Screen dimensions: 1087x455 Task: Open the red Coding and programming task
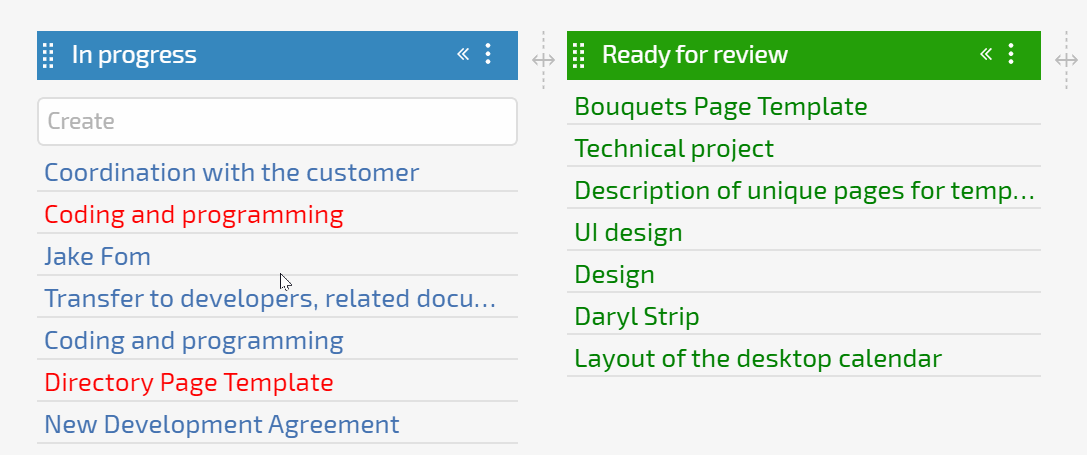pyautogui.click(x=277, y=215)
